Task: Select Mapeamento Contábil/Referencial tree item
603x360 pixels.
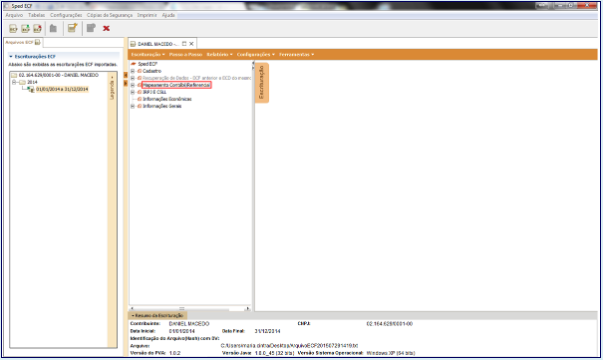Action: [x=177, y=85]
